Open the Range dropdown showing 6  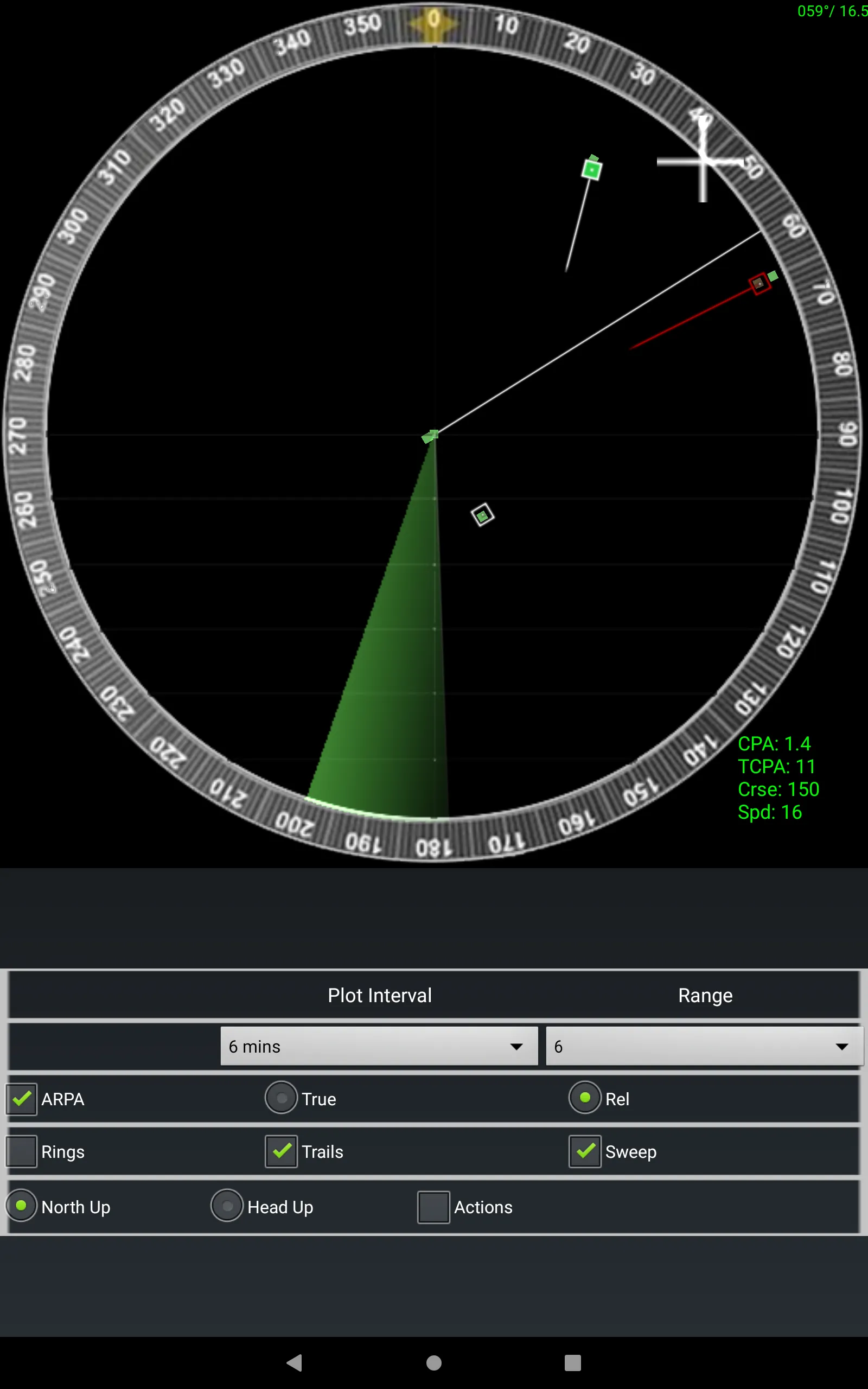pyautogui.click(x=704, y=1046)
